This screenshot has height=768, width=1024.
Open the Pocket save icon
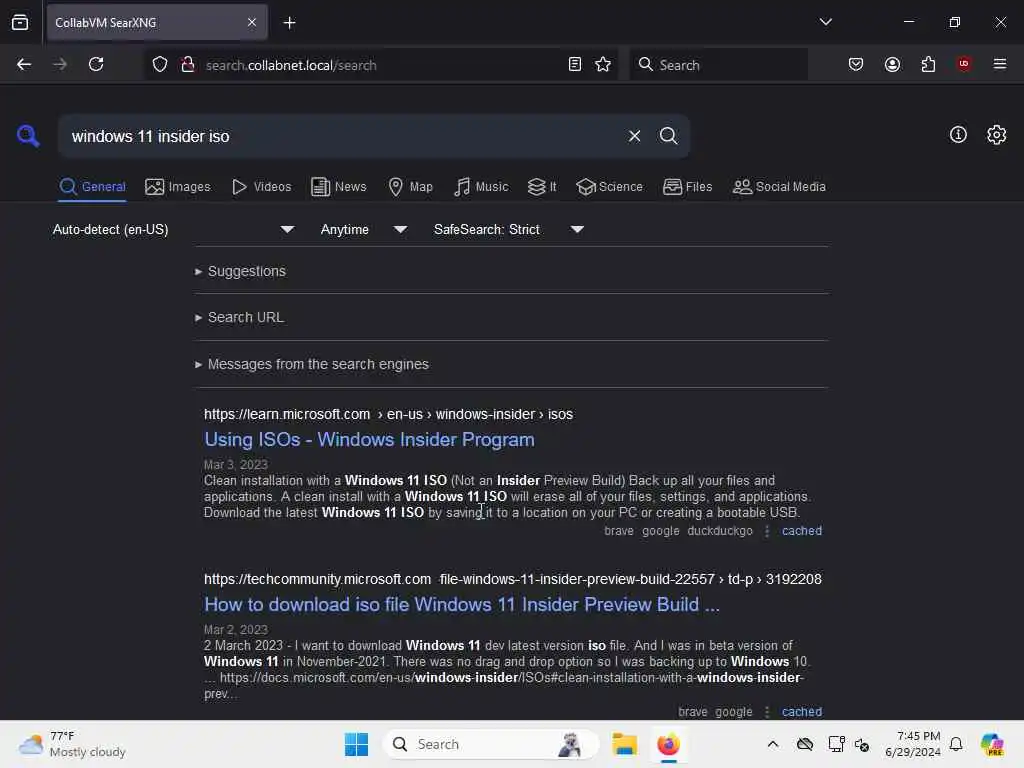tap(856, 64)
